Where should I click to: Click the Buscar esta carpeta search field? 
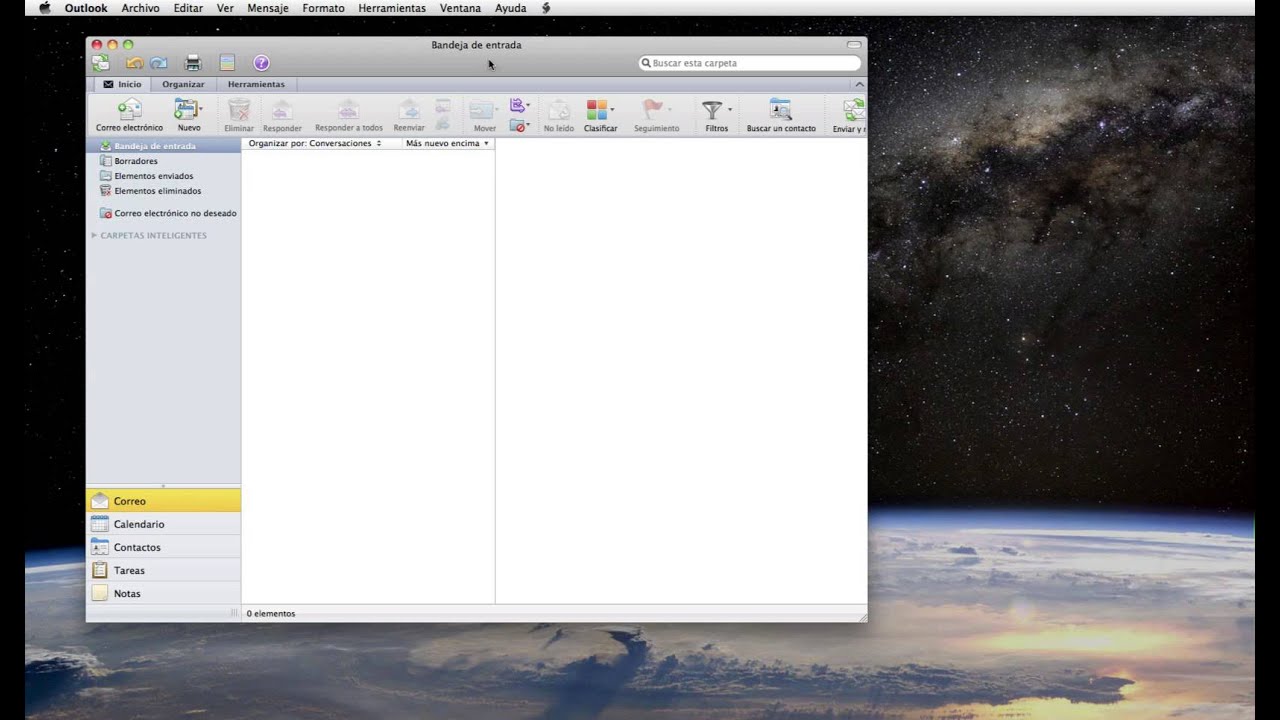(x=750, y=63)
